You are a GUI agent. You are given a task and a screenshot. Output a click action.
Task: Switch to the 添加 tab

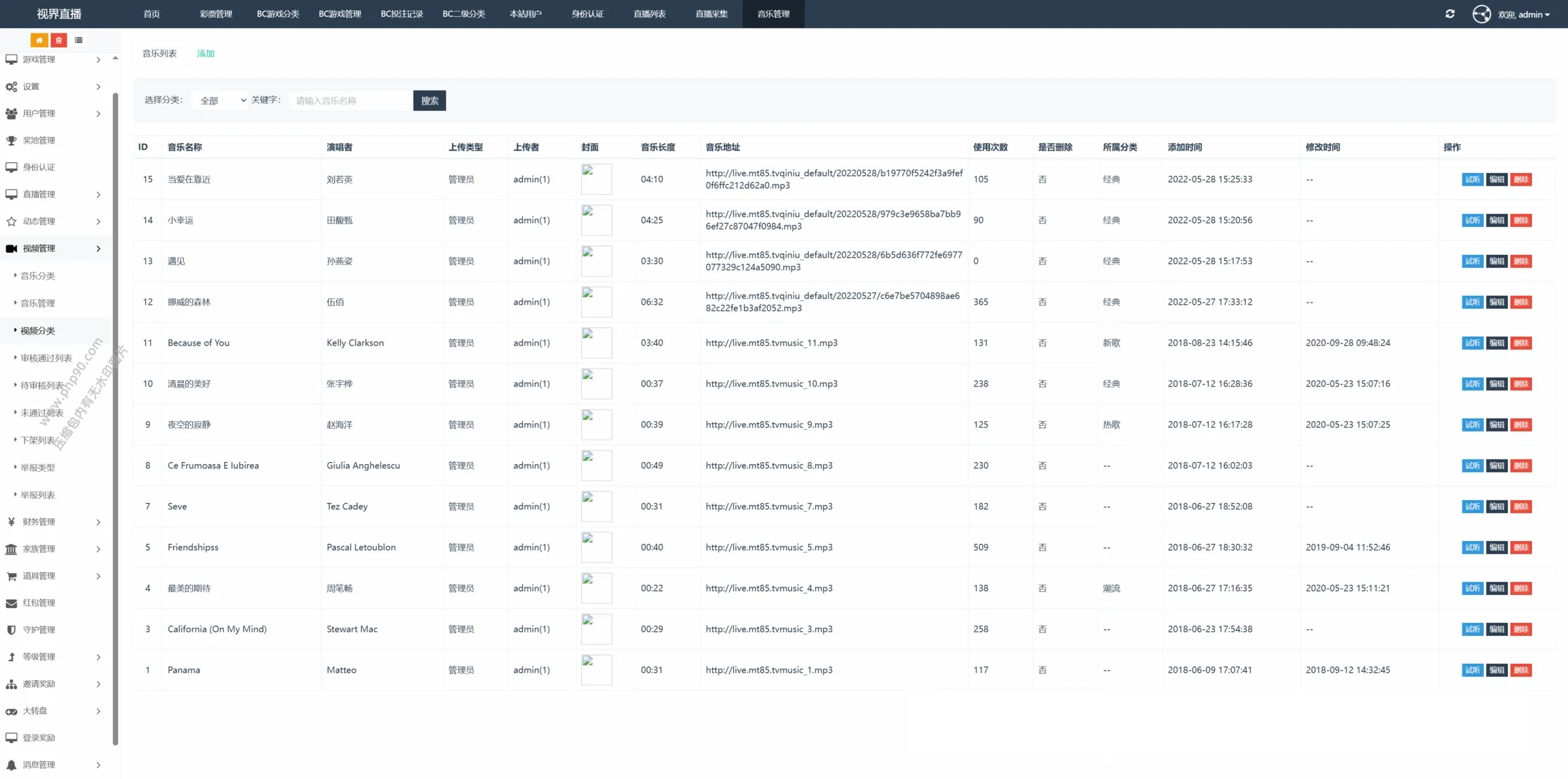tap(205, 53)
